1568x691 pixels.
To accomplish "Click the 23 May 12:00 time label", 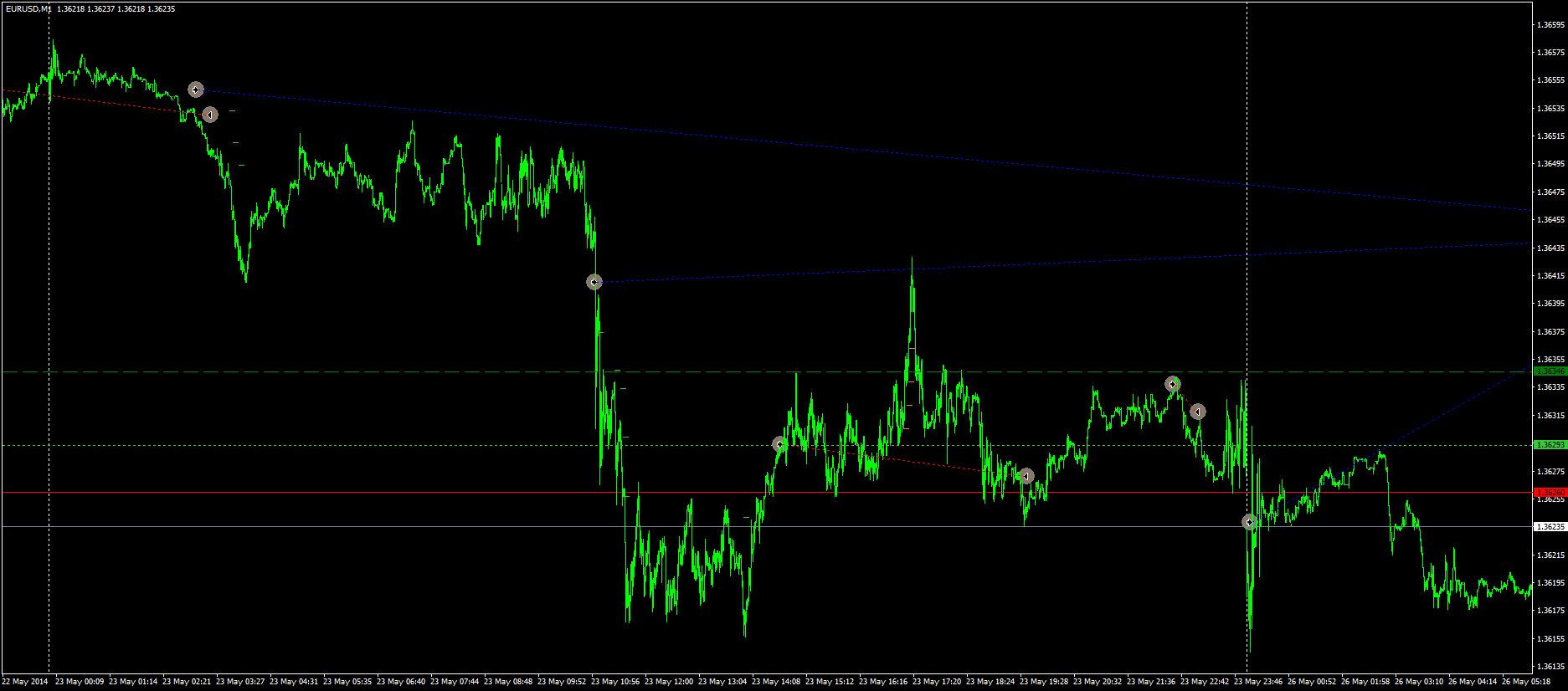I will click(670, 682).
